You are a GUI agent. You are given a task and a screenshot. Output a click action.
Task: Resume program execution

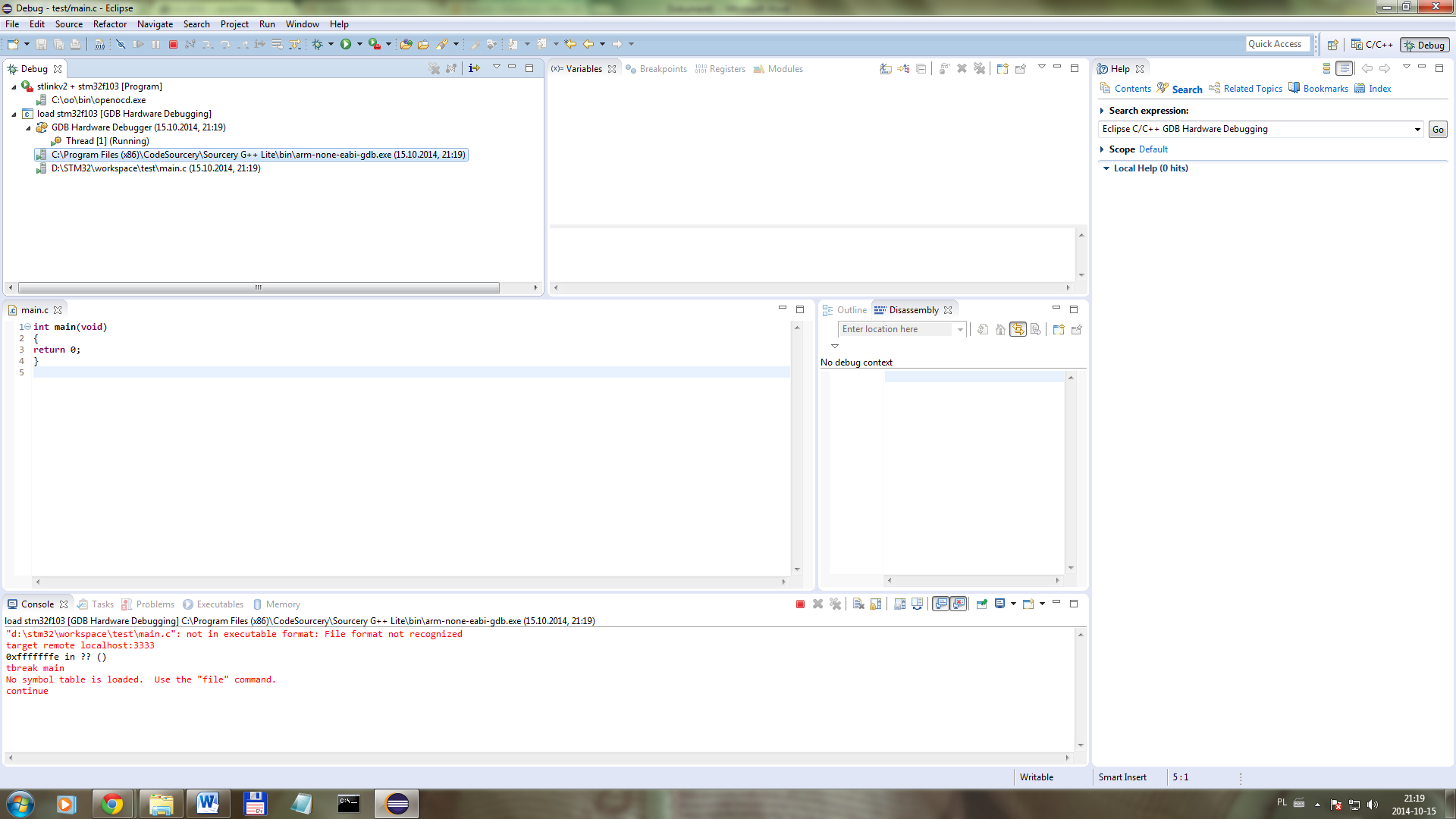coord(139,44)
